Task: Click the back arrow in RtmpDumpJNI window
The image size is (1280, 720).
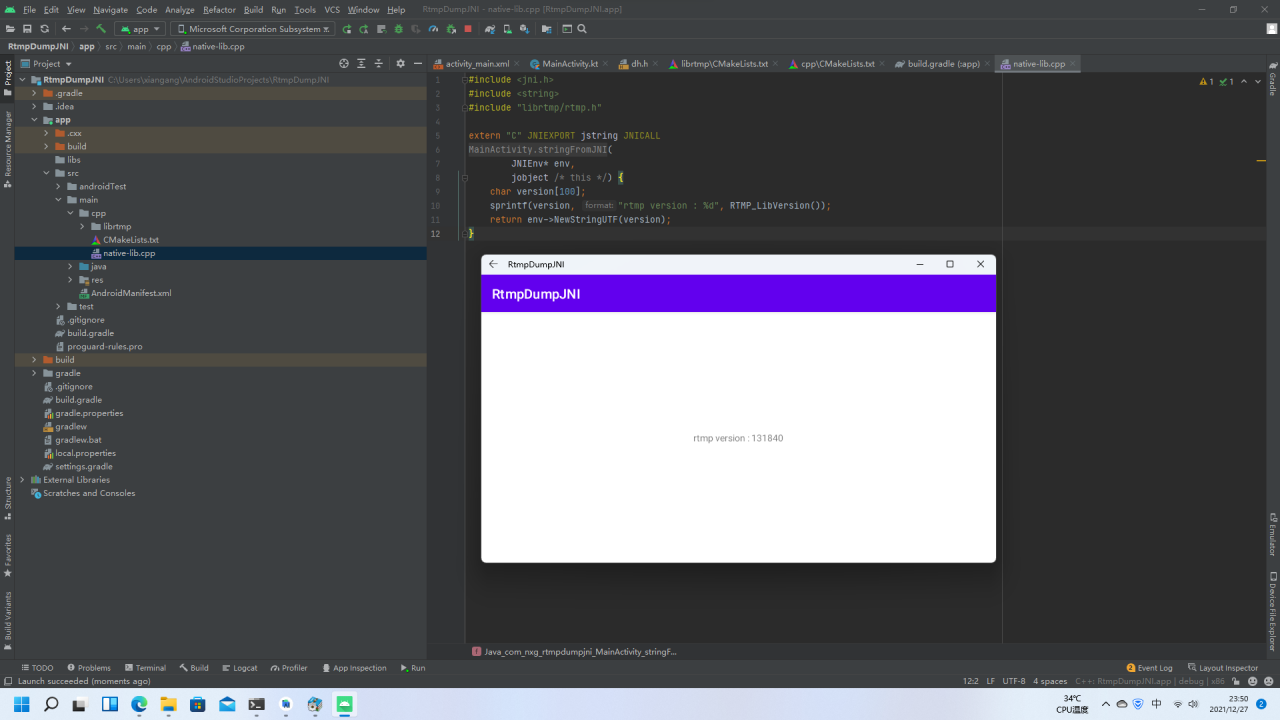Action: pyautogui.click(x=493, y=264)
